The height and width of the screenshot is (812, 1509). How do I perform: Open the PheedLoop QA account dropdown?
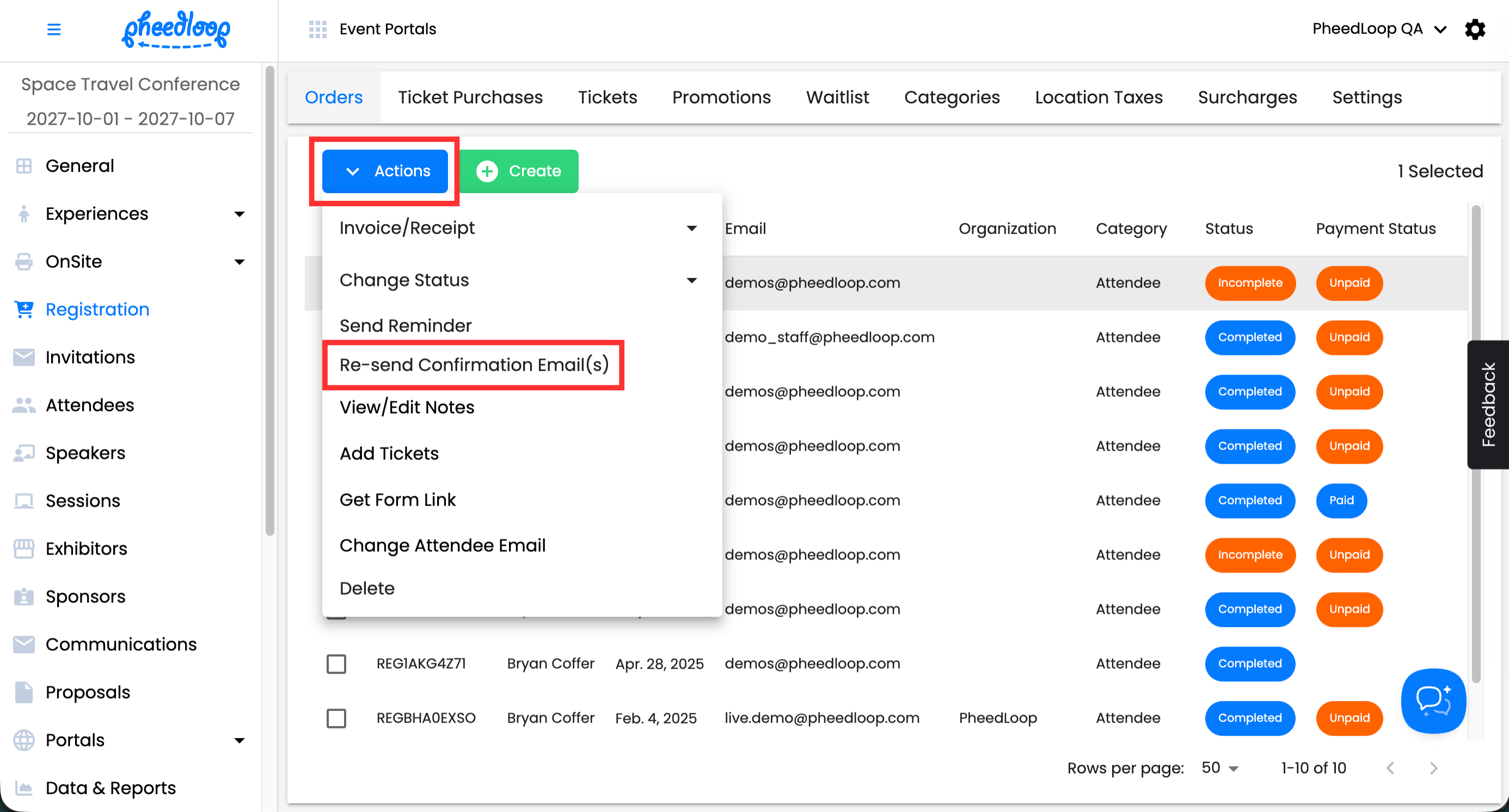coord(1379,29)
